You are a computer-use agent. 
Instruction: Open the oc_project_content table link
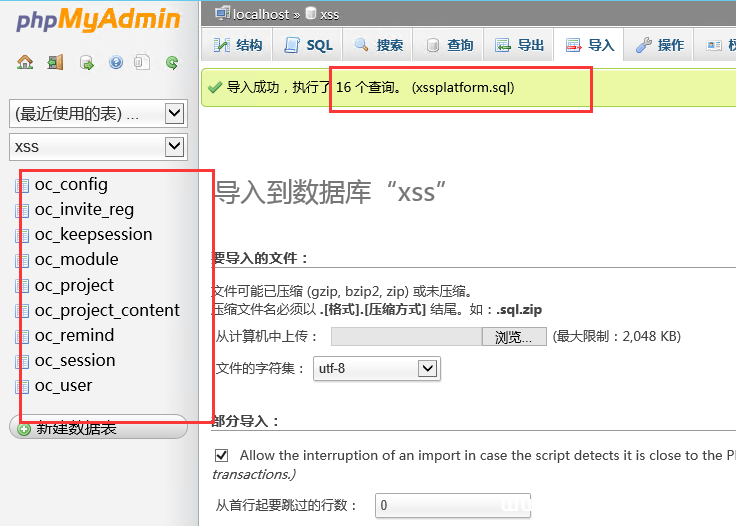click(x=107, y=310)
